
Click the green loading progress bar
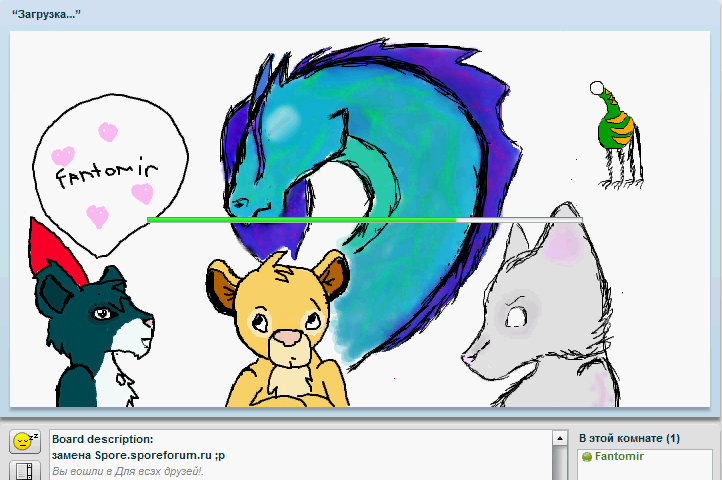click(x=365, y=220)
